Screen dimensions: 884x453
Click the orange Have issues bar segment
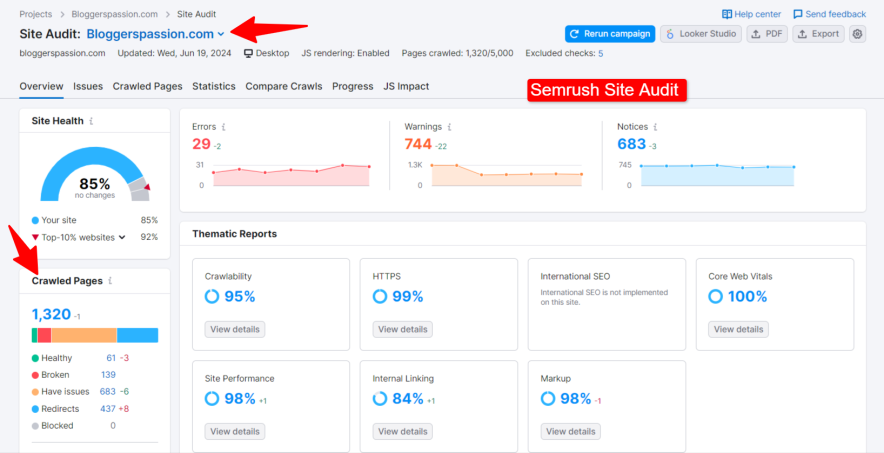[x=84, y=335]
